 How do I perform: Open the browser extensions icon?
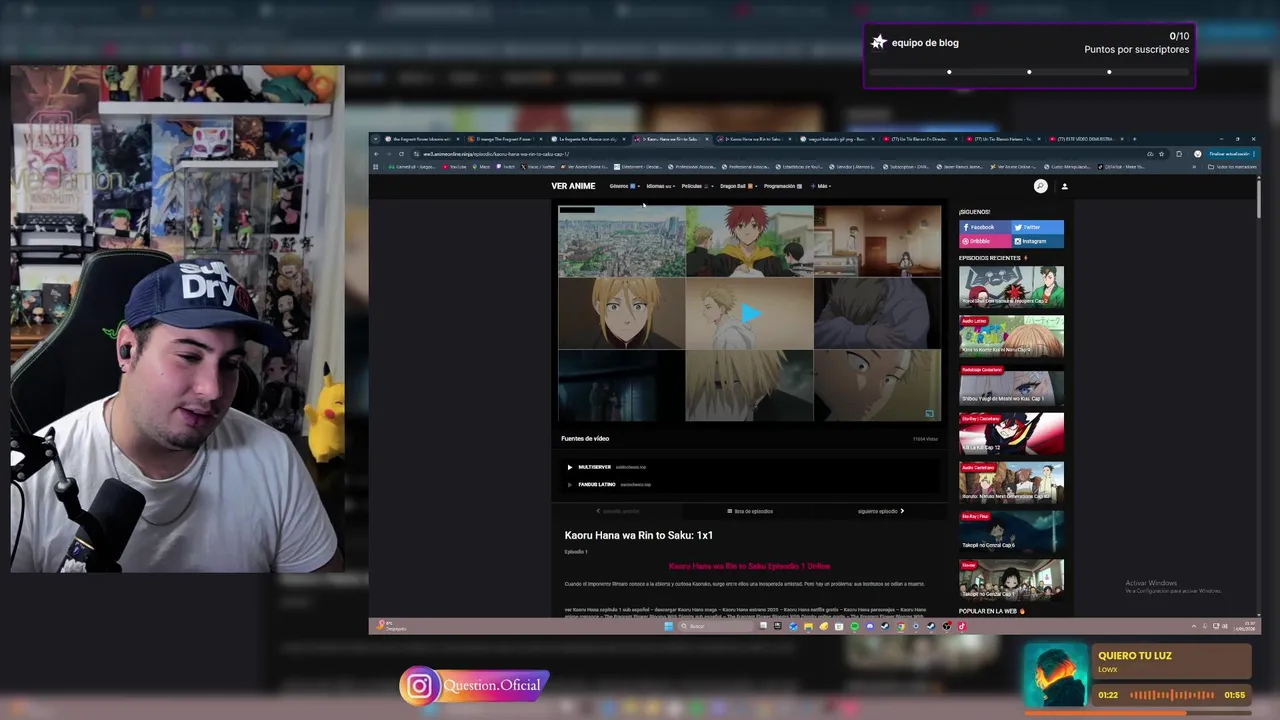coord(1179,154)
